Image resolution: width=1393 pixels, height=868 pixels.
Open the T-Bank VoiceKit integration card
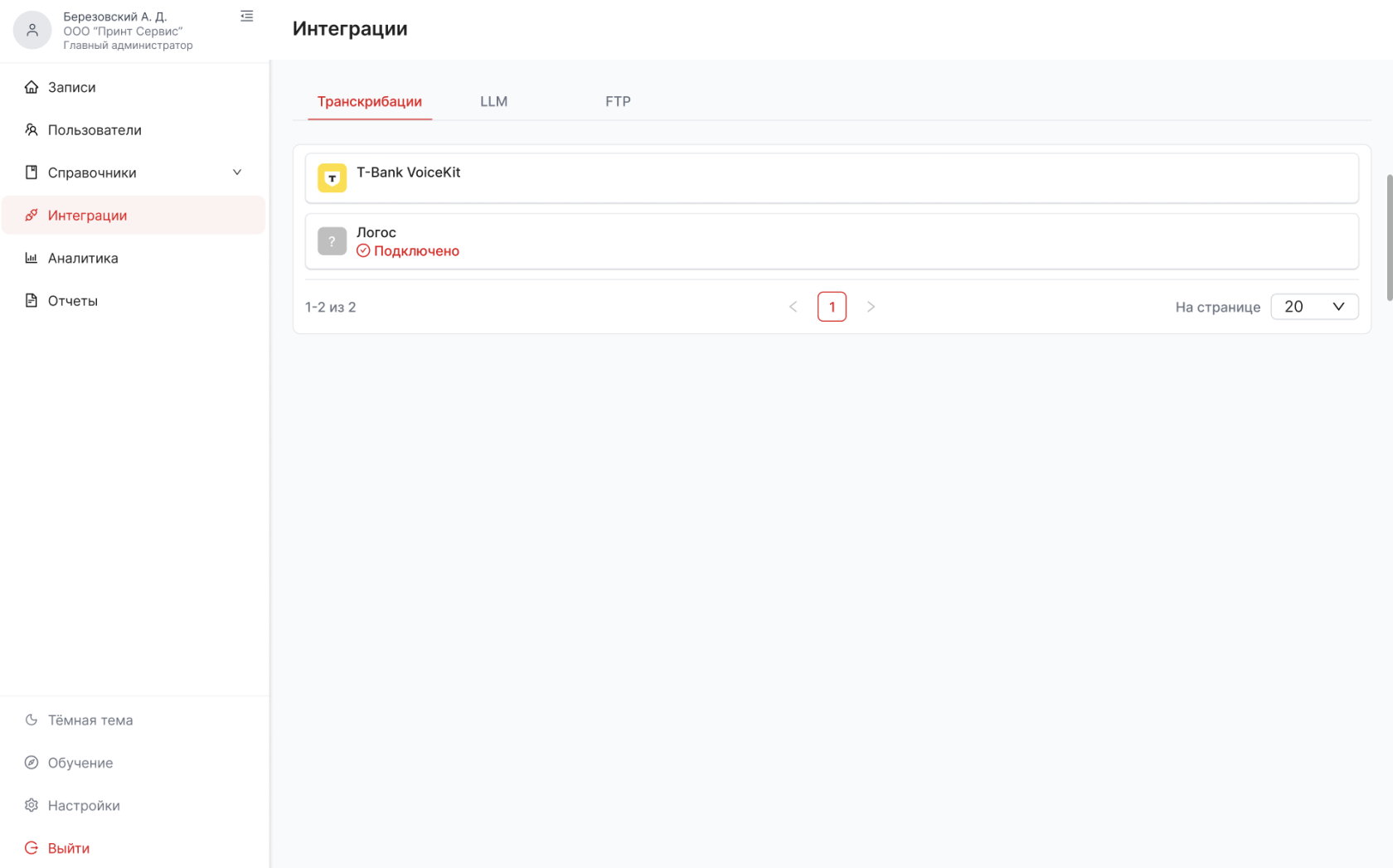[832, 178]
